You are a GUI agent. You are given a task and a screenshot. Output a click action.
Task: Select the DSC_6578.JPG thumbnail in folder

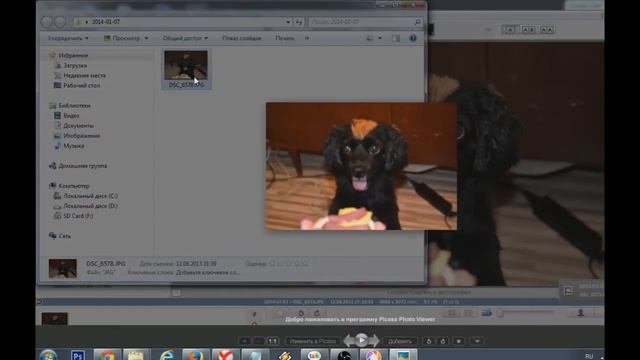pyautogui.click(x=186, y=69)
